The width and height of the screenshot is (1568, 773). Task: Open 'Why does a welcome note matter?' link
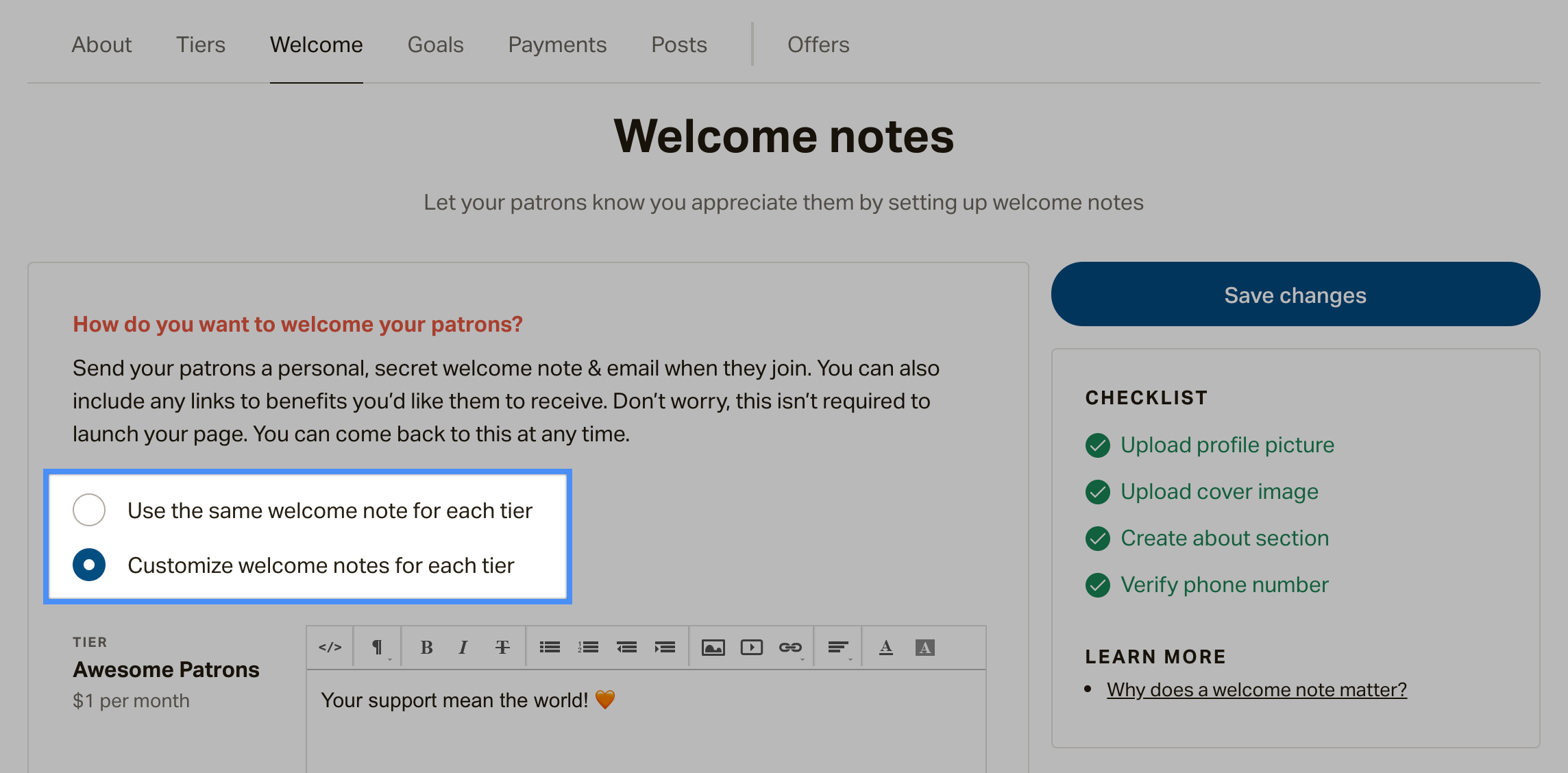coord(1257,689)
